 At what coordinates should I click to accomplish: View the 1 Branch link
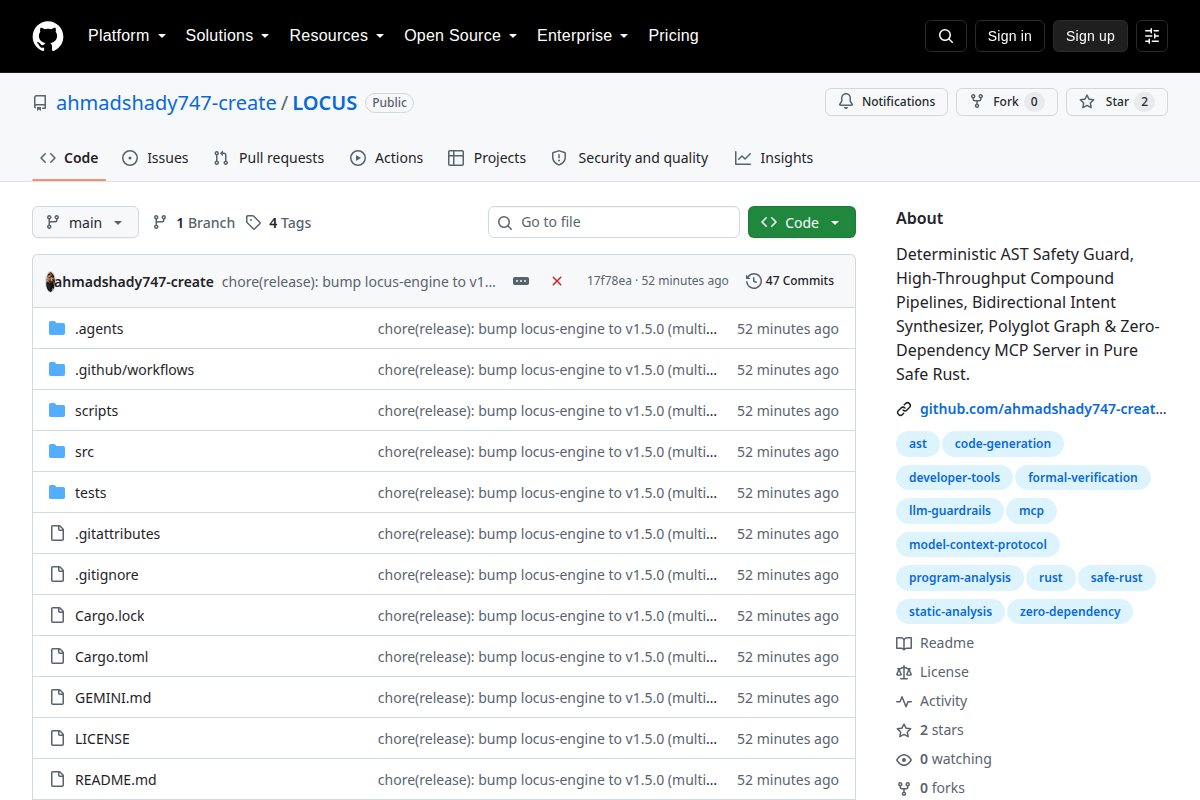[194, 223]
